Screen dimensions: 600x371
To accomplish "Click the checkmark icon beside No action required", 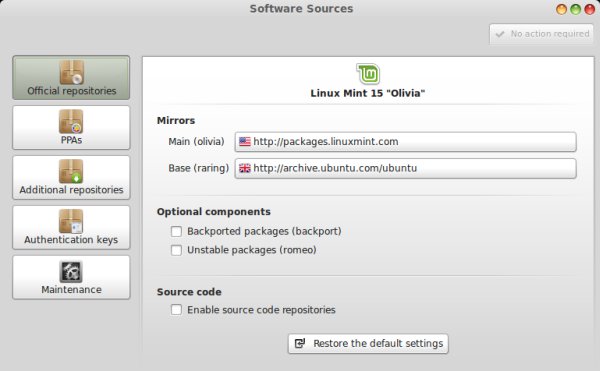I will tap(500, 34).
